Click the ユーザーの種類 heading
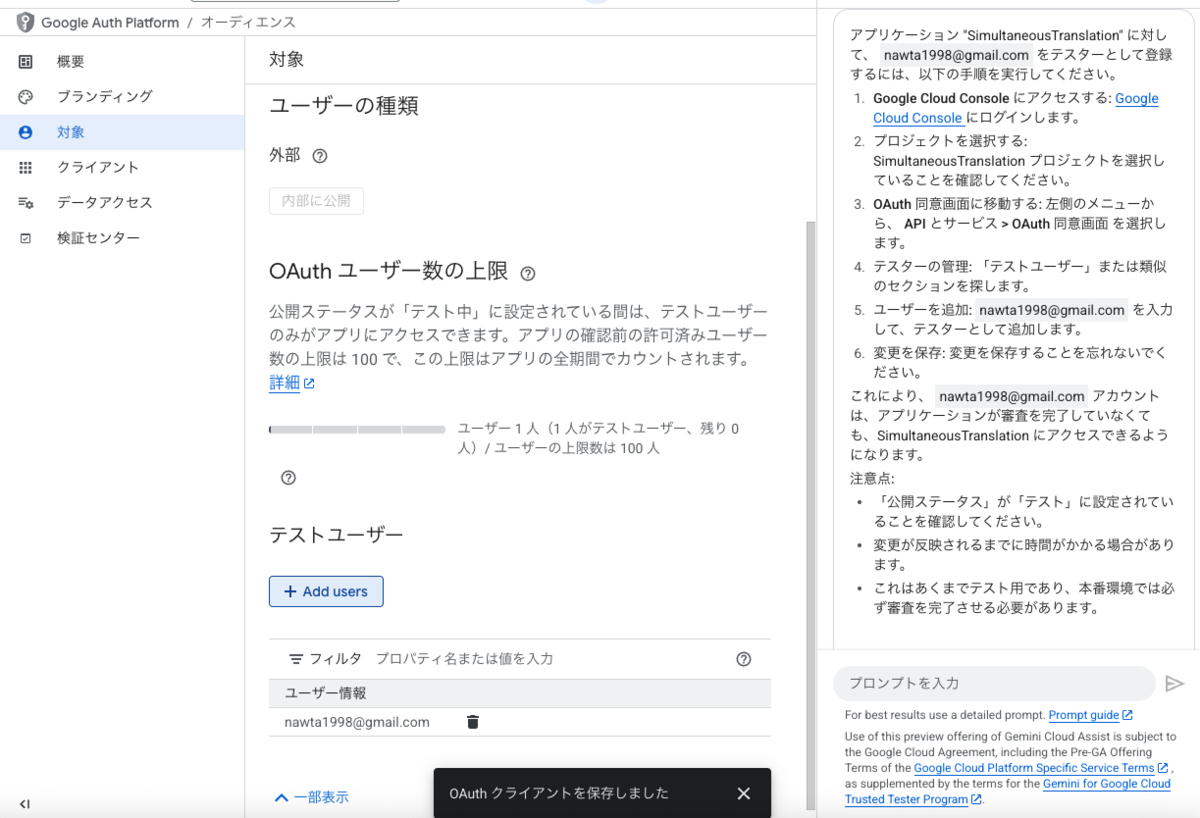The height and width of the screenshot is (818, 1200). [343, 106]
